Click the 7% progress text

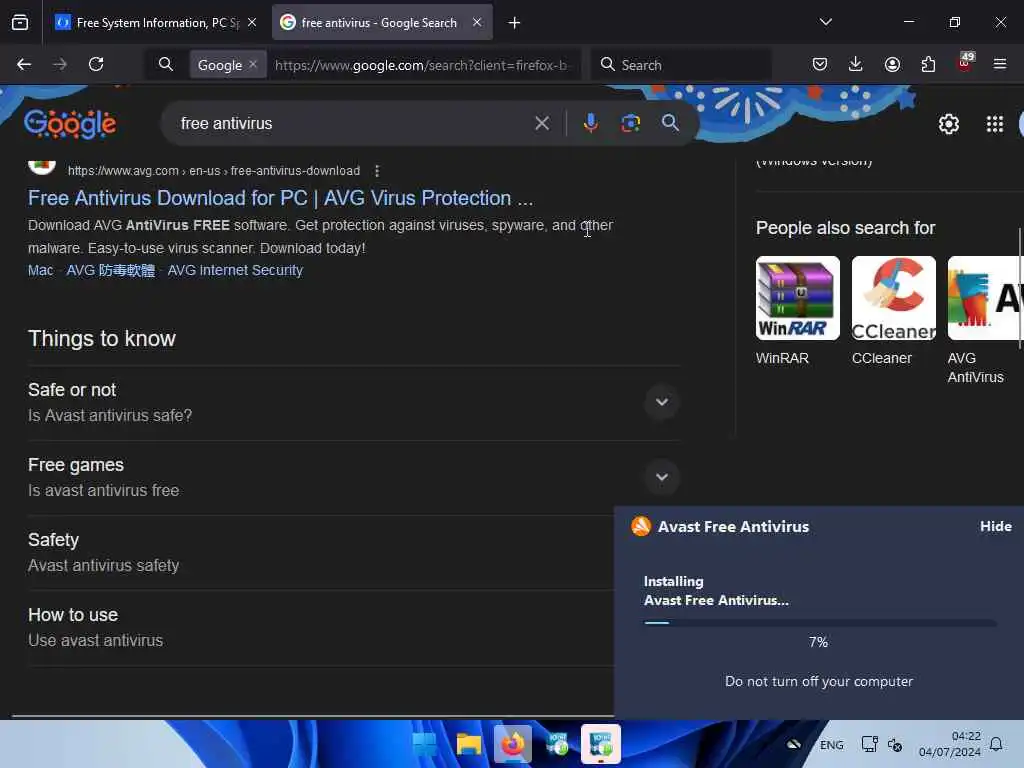(x=818, y=643)
